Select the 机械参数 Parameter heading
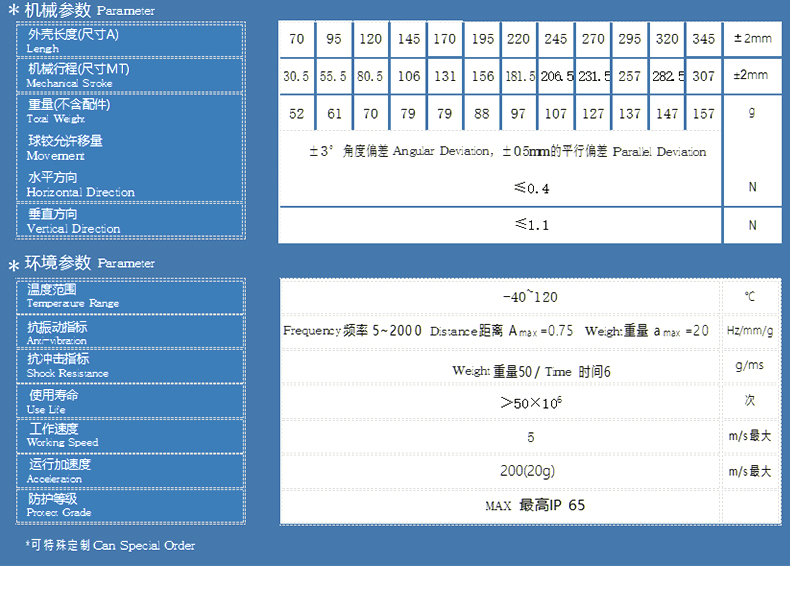Image resolution: width=790 pixels, height=591 pixels. (x=82, y=10)
